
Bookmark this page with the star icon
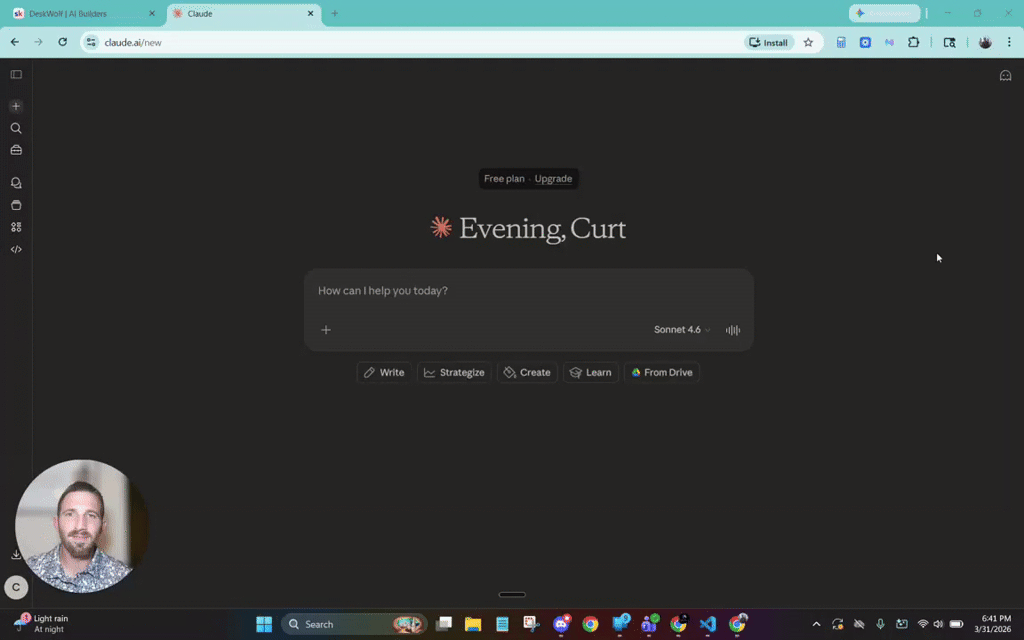(808, 42)
